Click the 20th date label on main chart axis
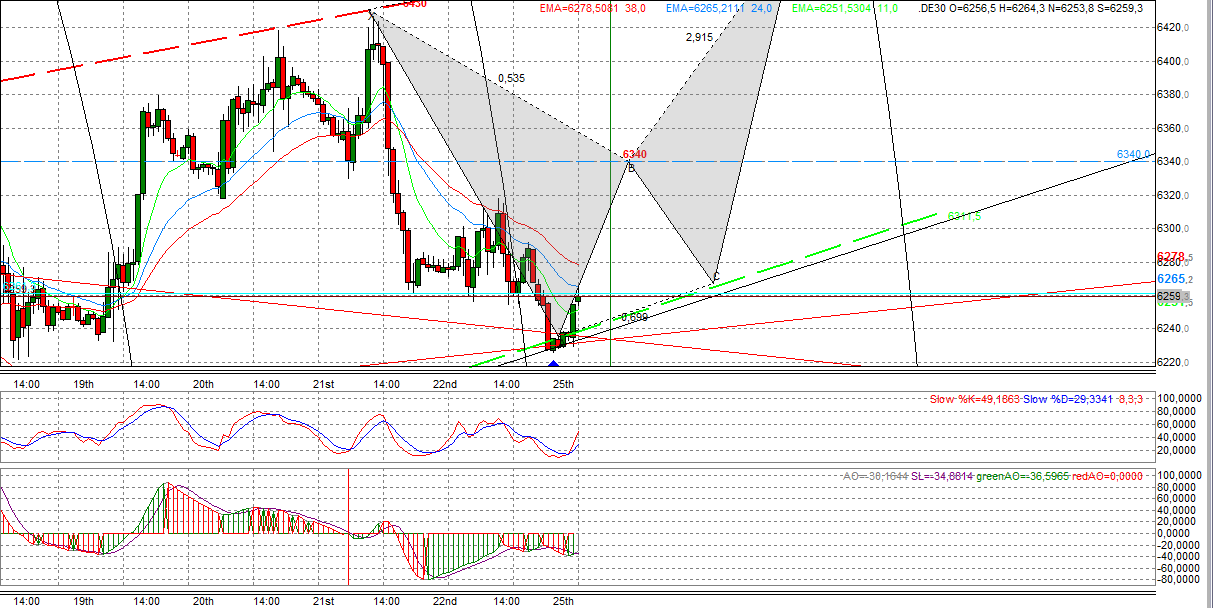Image resolution: width=1213 pixels, height=608 pixels. point(204,384)
